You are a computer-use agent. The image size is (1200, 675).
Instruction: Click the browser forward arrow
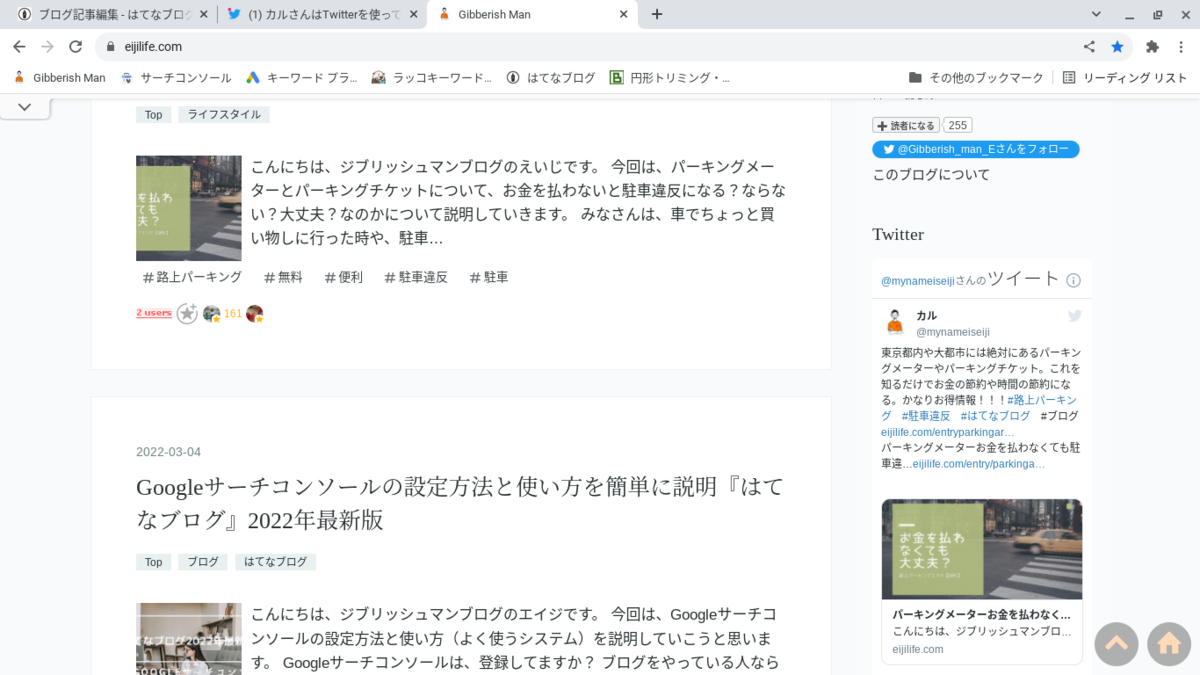[47, 46]
